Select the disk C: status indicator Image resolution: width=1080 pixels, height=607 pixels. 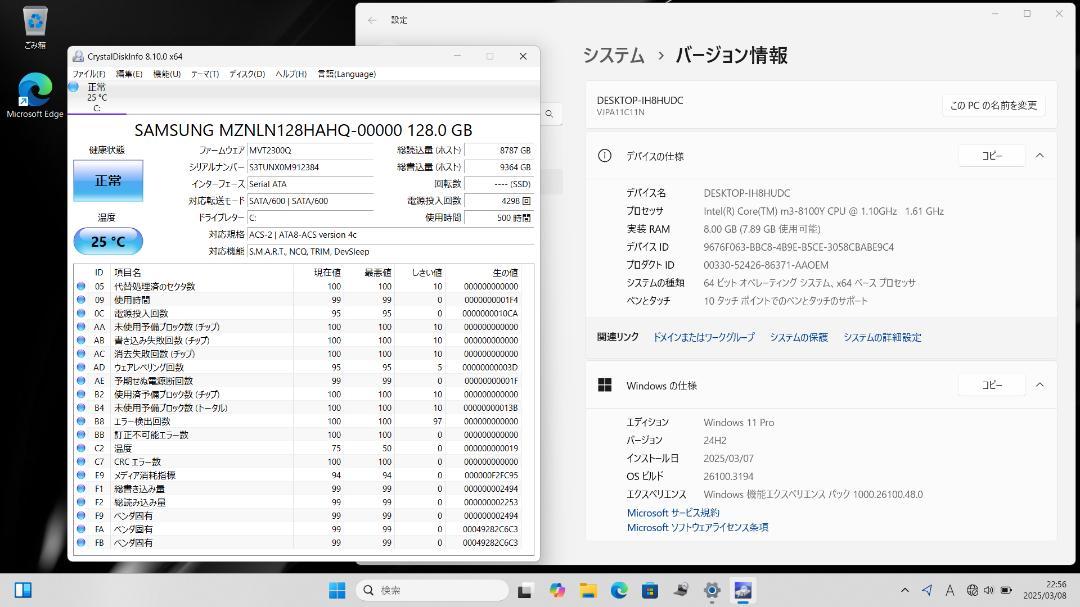[74, 87]
